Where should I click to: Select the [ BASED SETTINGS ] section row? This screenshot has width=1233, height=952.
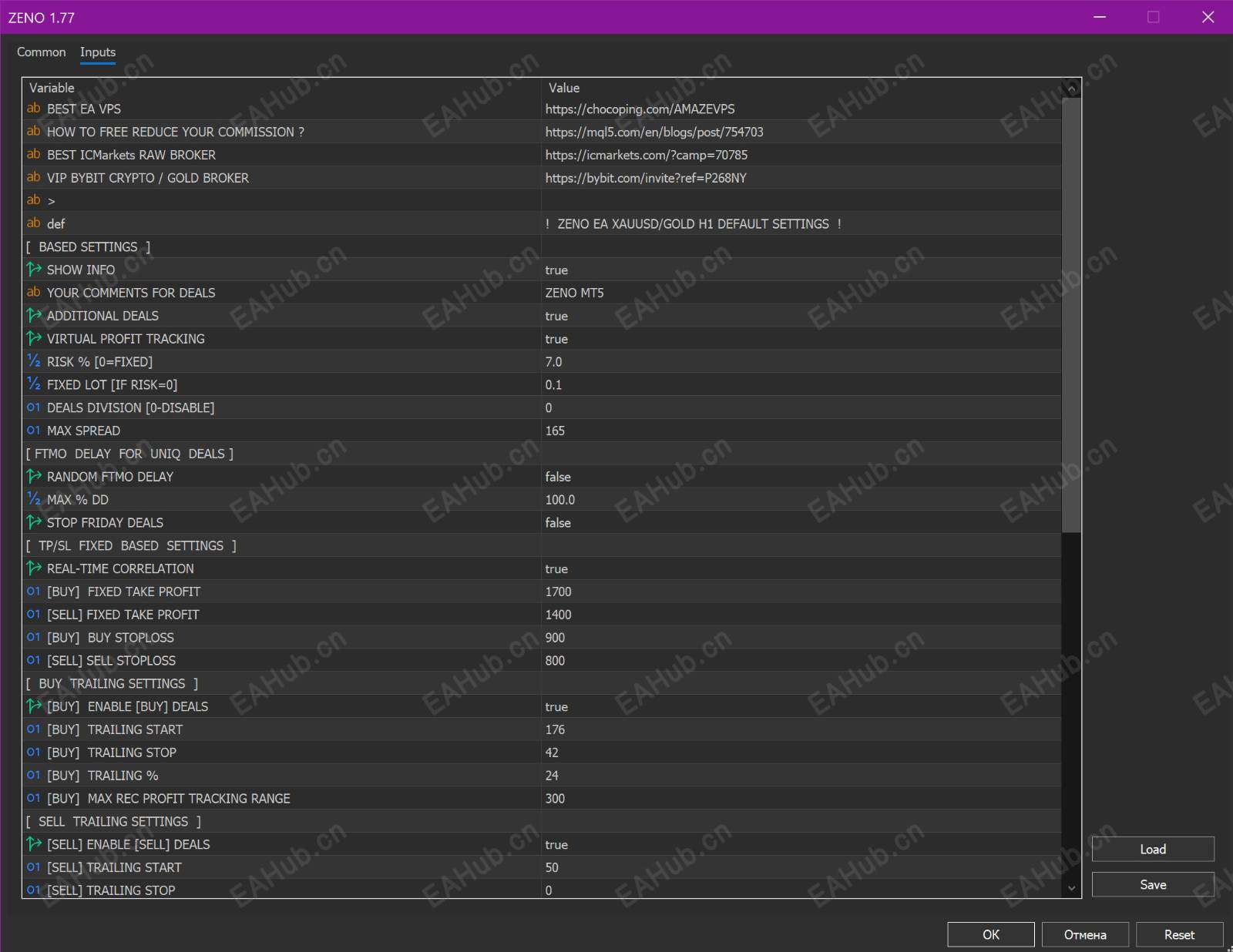click(542, 246)
